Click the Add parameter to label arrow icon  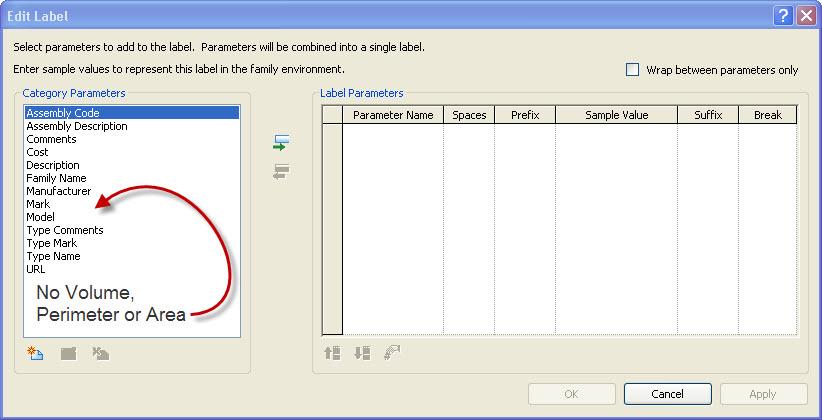[x=281, y=143]
